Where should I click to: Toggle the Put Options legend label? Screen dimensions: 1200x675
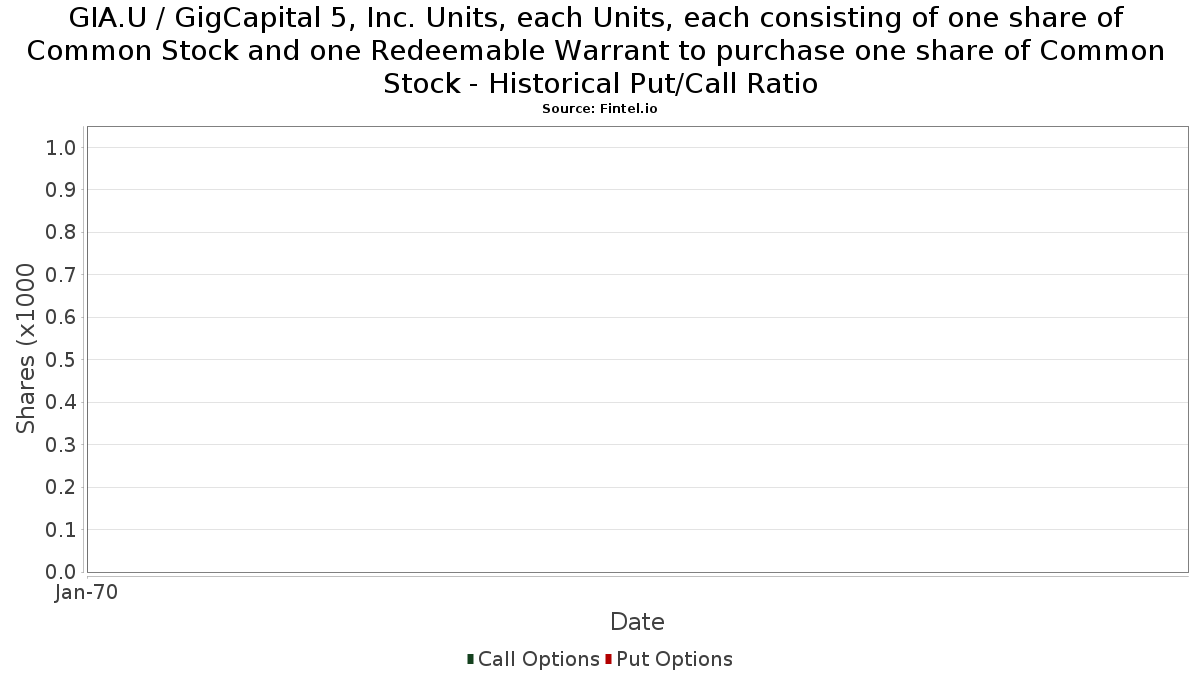[x=674, y=659]
